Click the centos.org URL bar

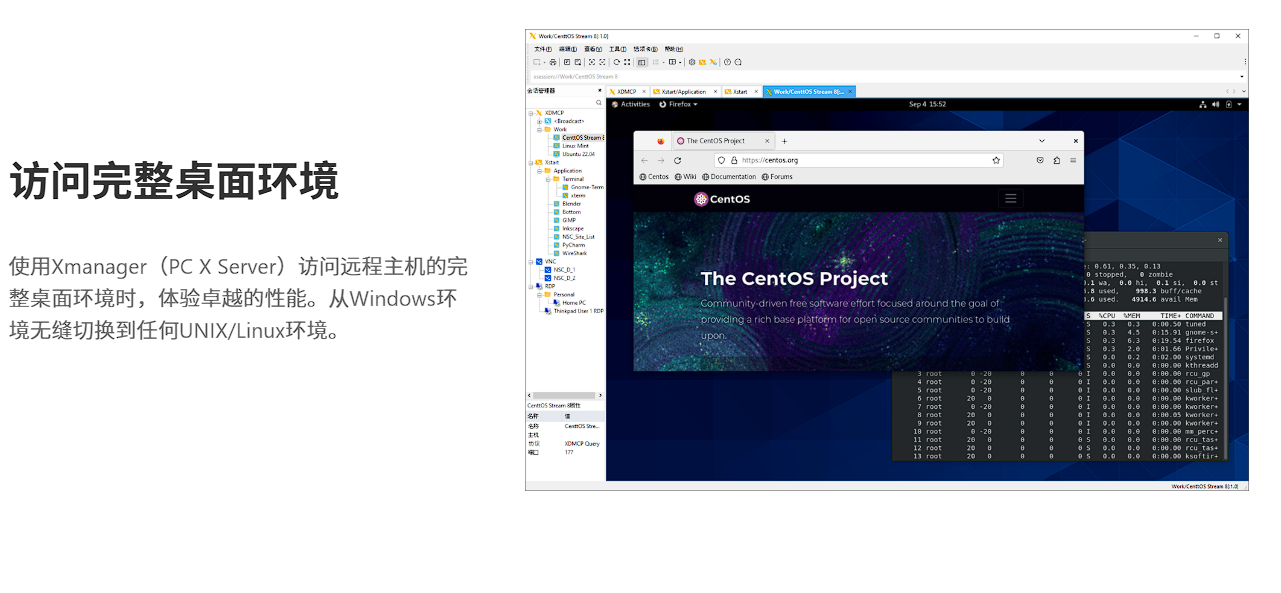[859, 160]
